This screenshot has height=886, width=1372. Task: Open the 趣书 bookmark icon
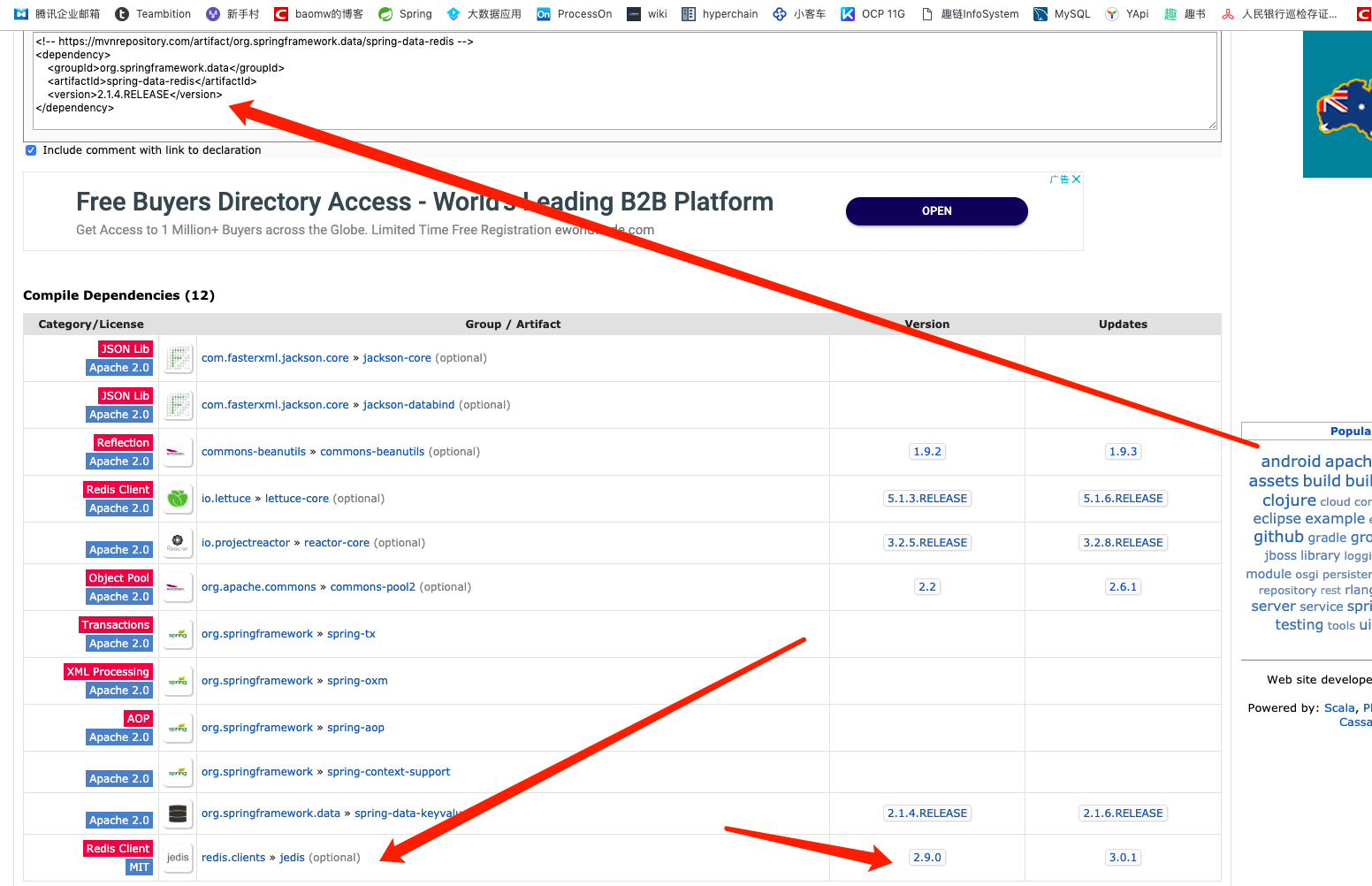click(x=1170, y=14)
